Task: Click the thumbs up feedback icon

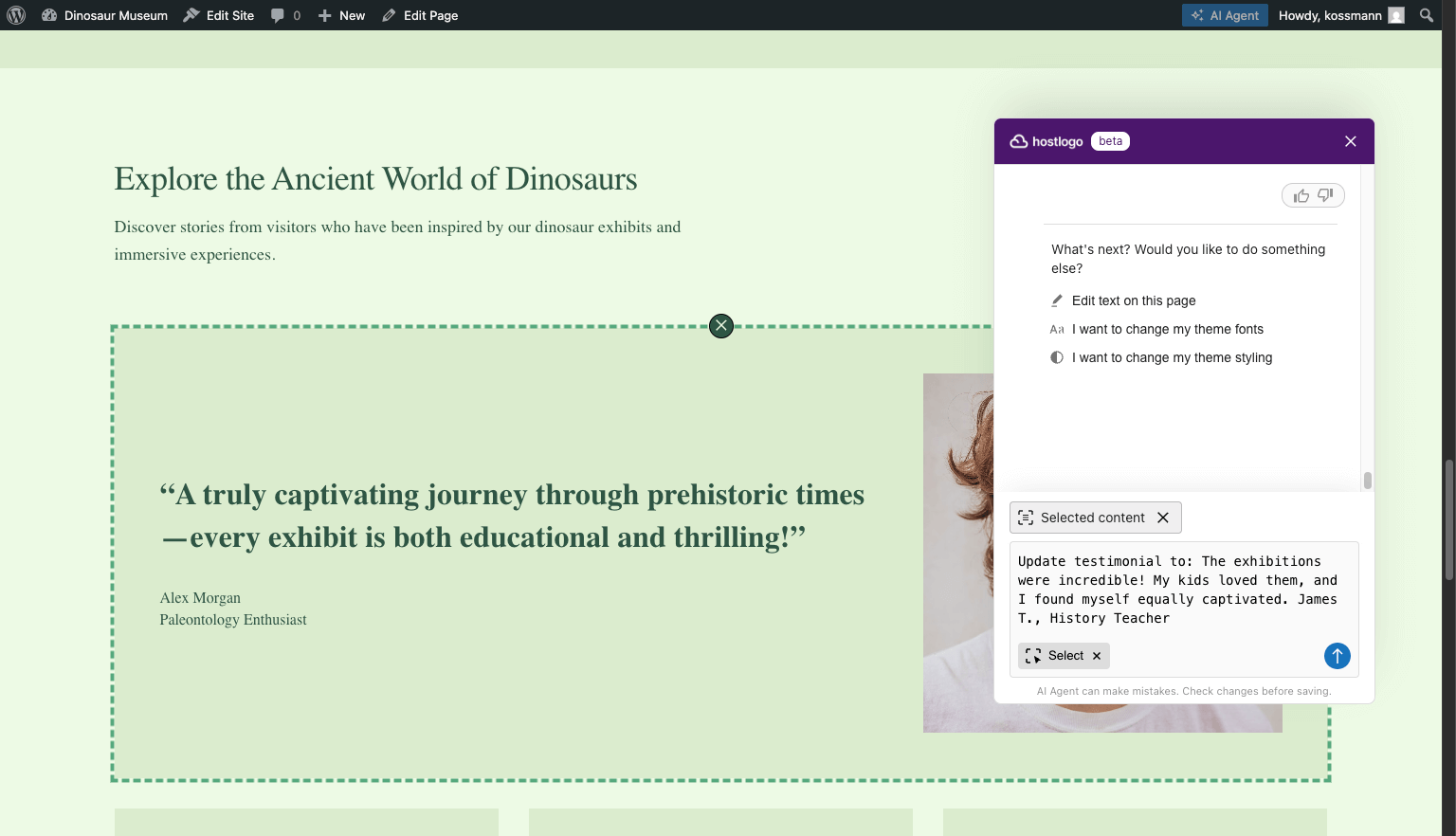Action: [x=1301, y=195]
